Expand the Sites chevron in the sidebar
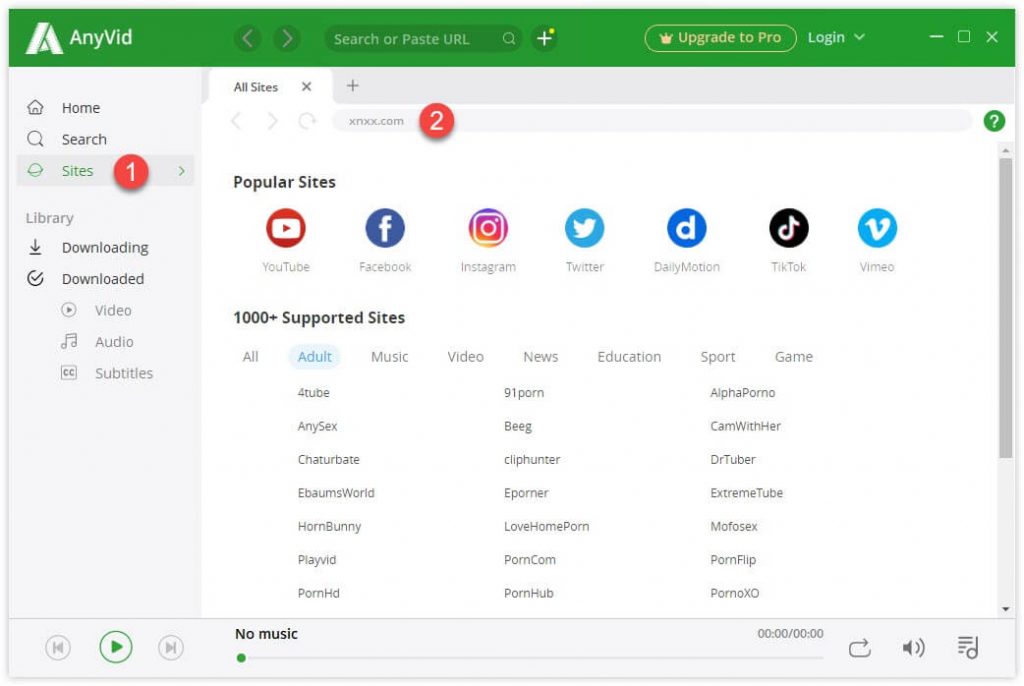 click(x=182, y=171)
